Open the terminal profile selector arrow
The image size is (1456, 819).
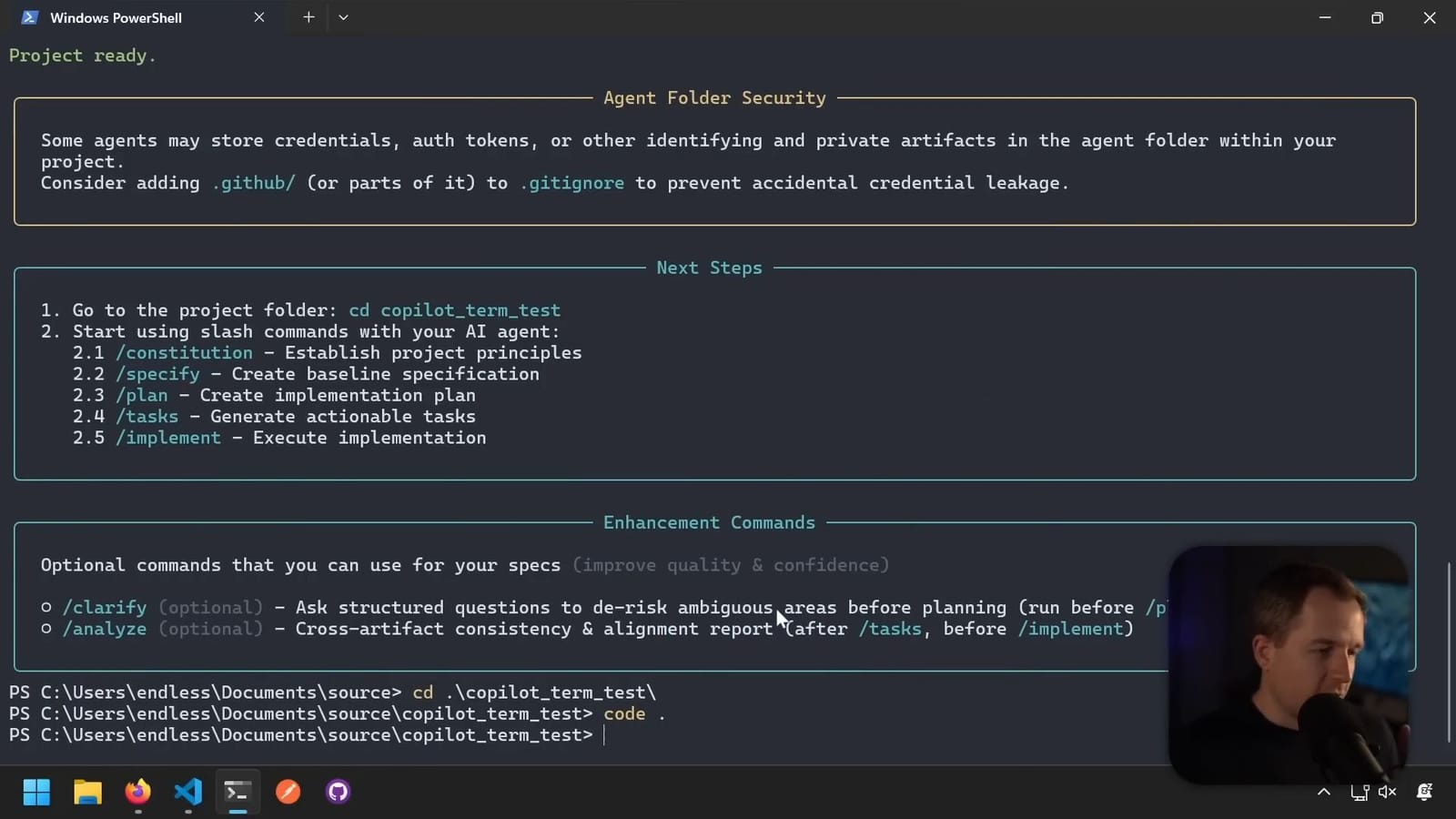[x=342, y=16]
